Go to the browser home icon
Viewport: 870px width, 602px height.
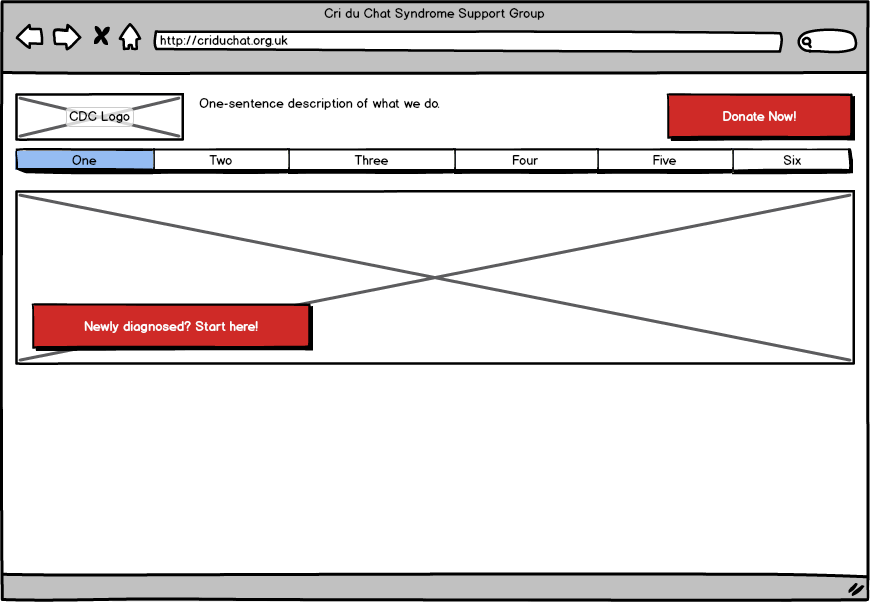click(x=130, y=38)
